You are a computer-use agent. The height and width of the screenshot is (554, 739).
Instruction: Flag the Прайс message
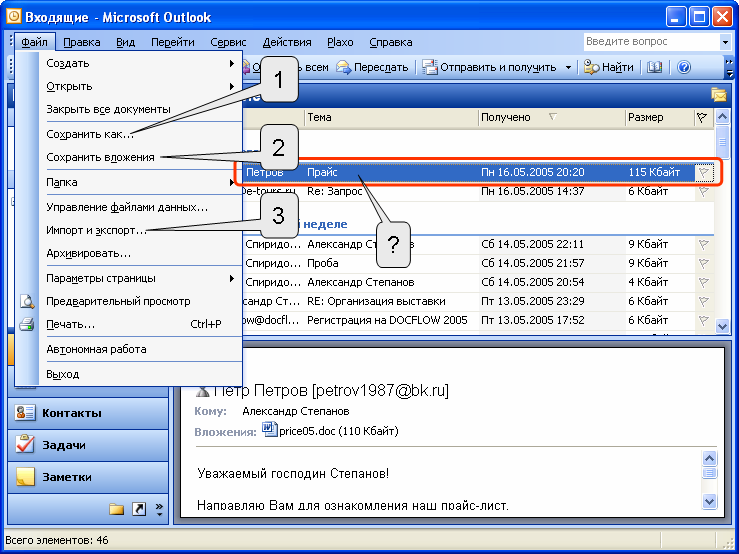click(x=704, y=173)
